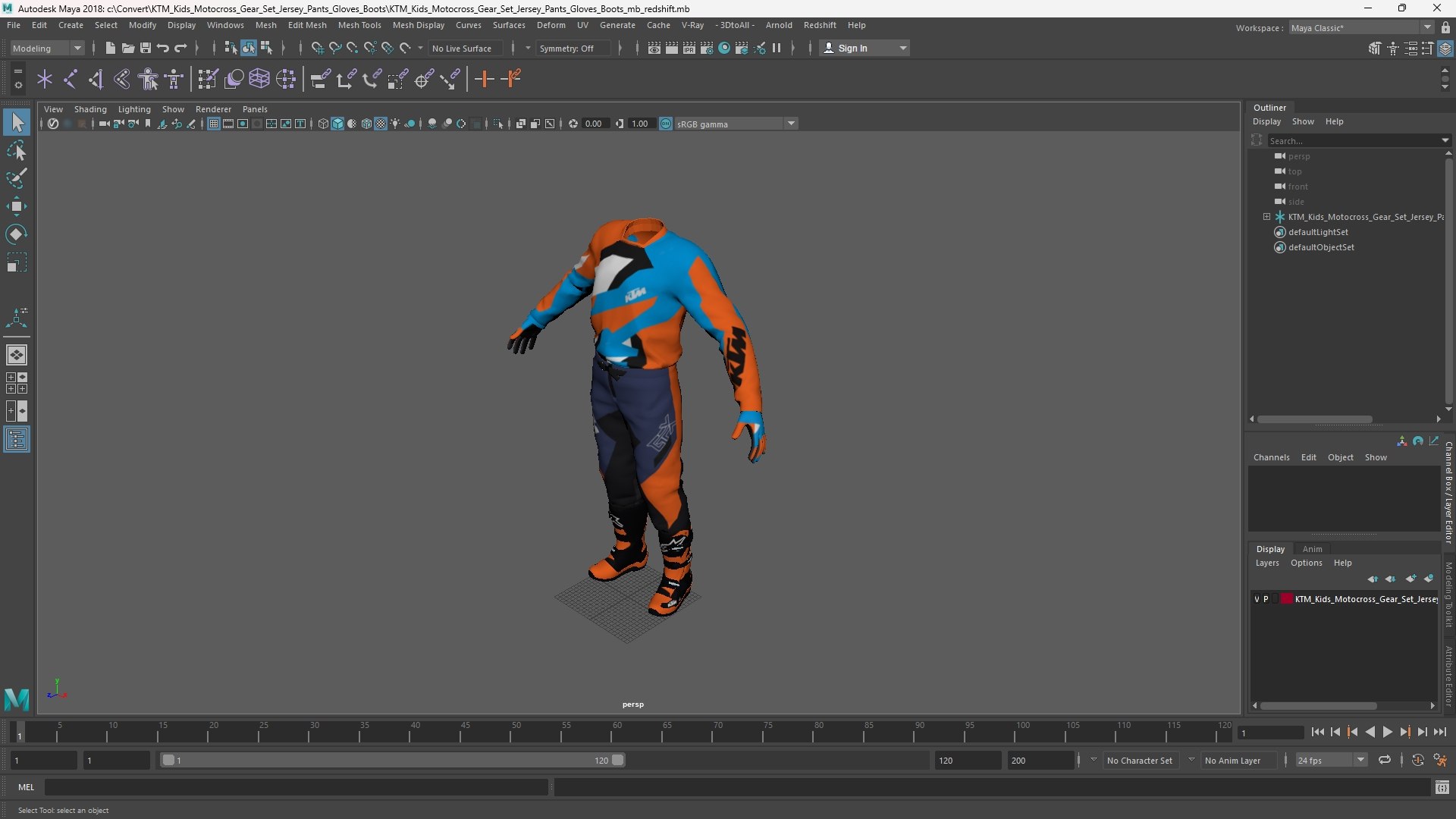
Task: Toggle the viewport grid display
Action: (x=214, y=124)
